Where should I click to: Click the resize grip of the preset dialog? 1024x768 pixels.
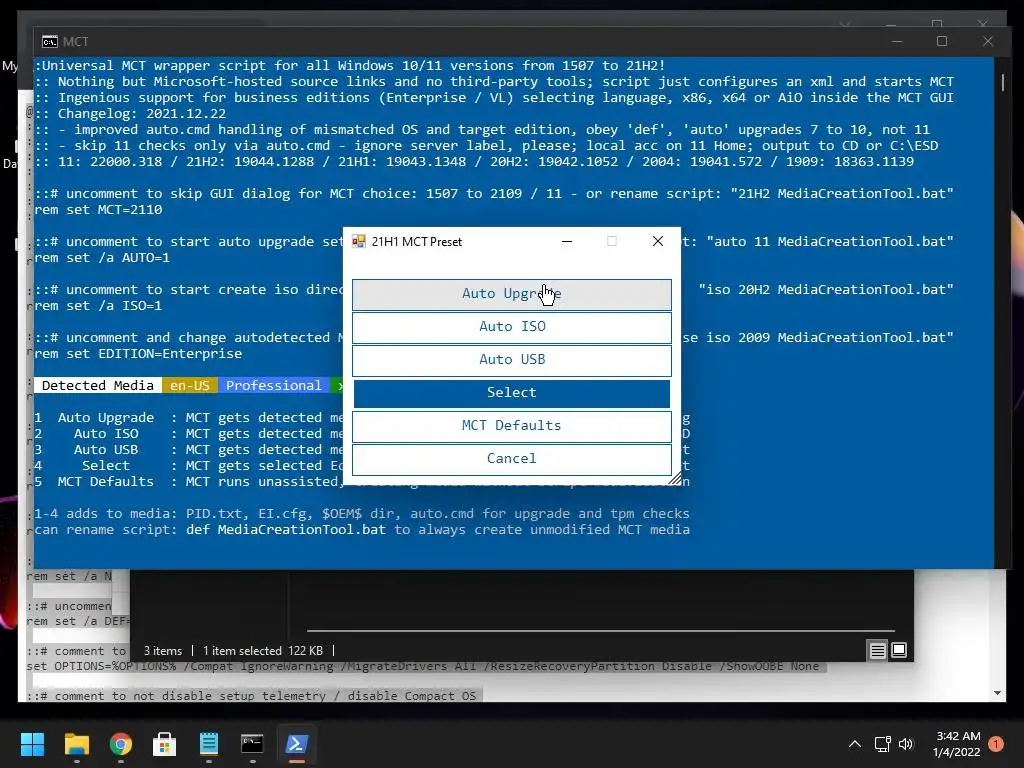coord(675,479)
